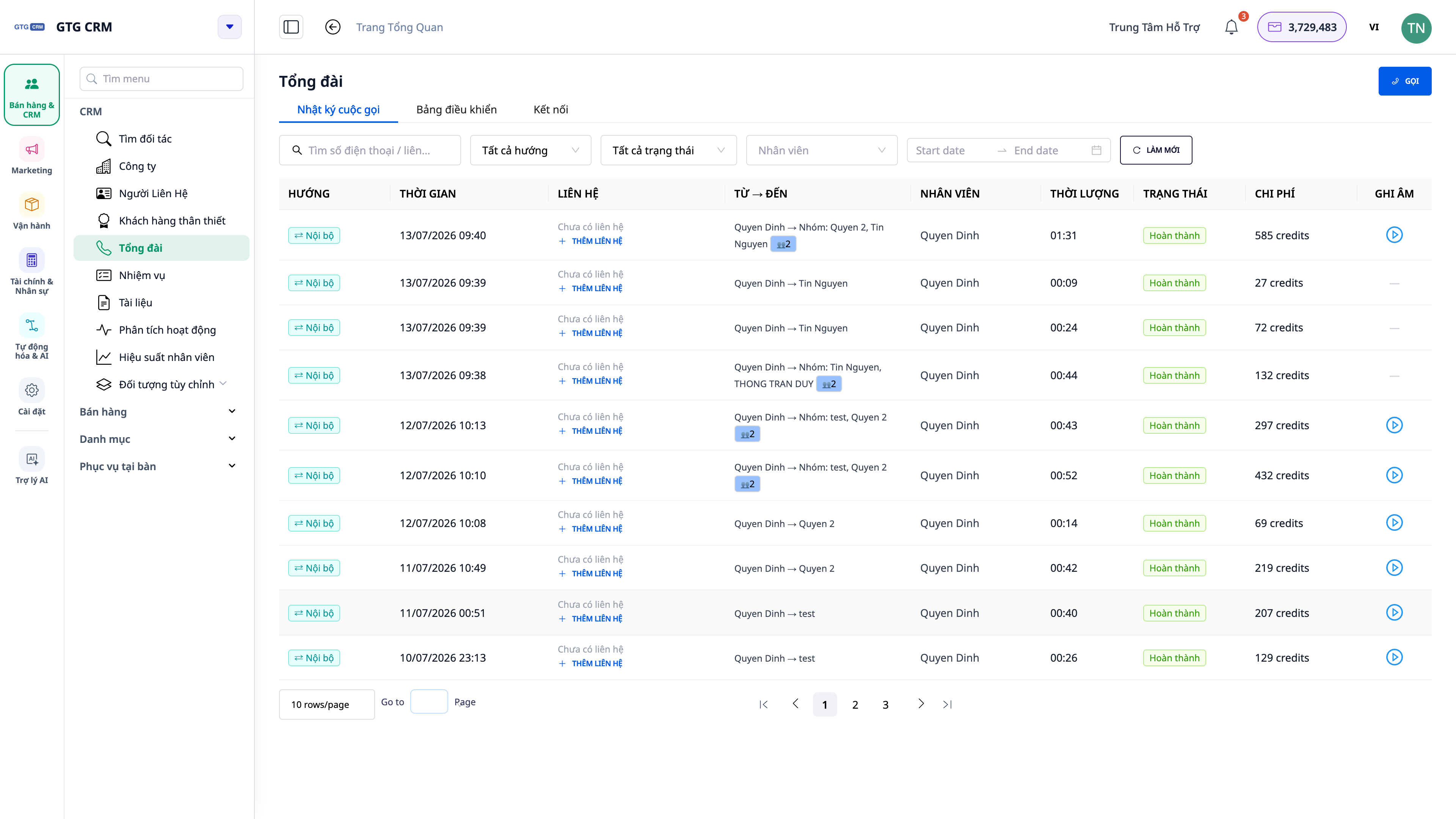Go to the next page arrow

(x=921, y=704)
